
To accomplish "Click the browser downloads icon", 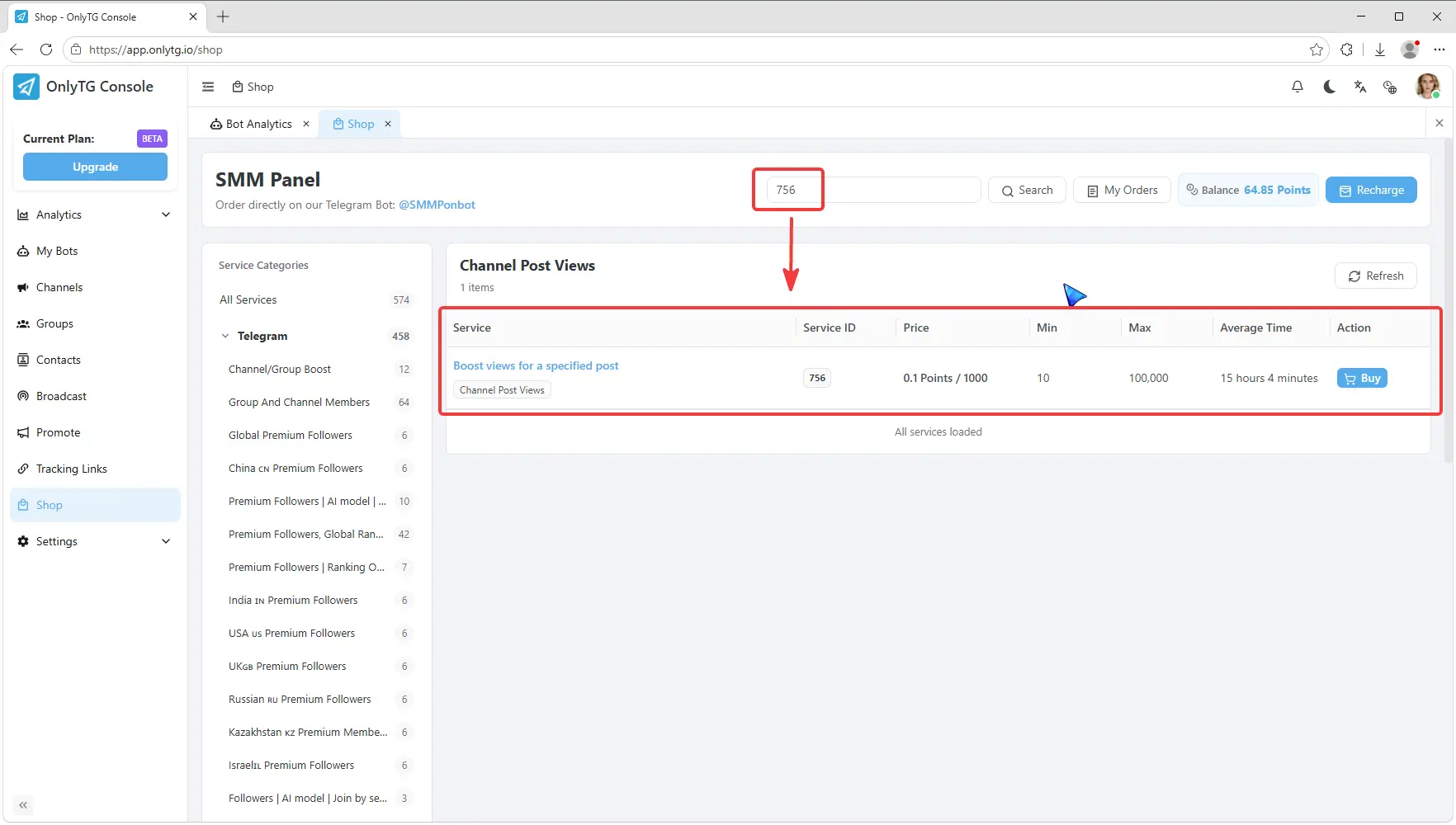I will point(1380,49).
